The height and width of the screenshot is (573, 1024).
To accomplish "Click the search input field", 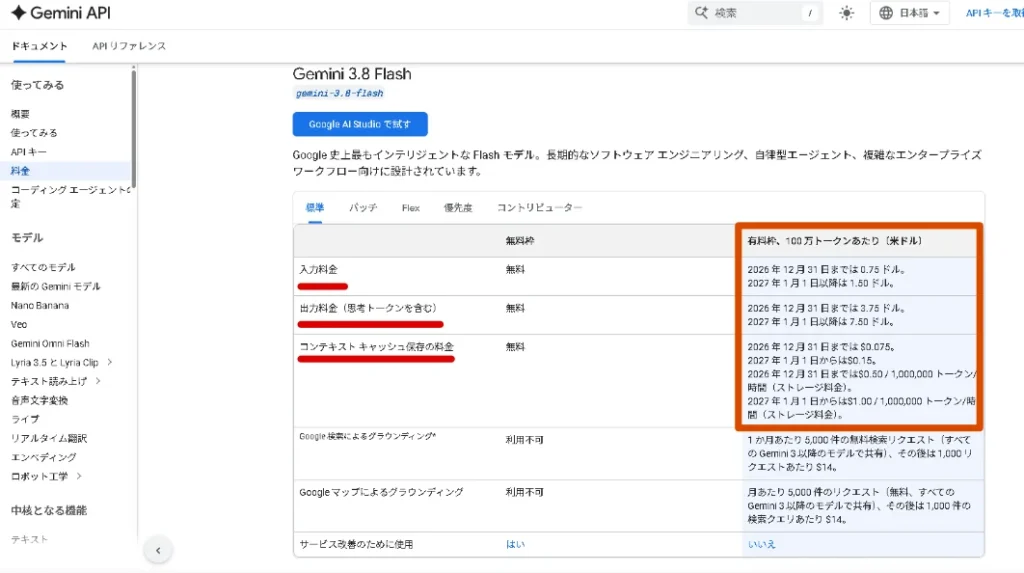I will 755,12.
